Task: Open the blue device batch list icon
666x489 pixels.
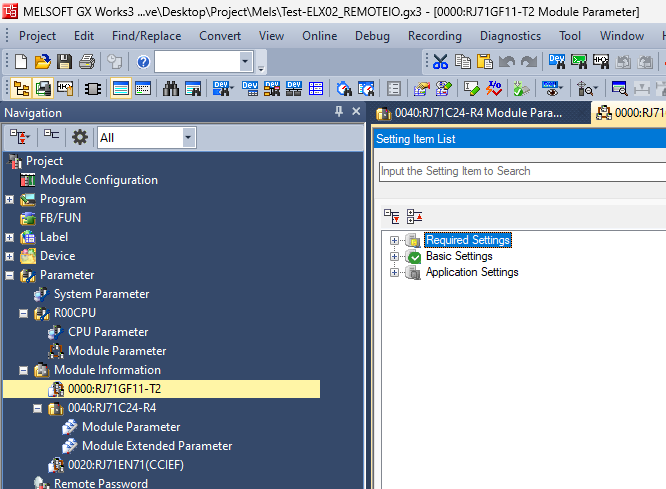Action: point(316,88)
